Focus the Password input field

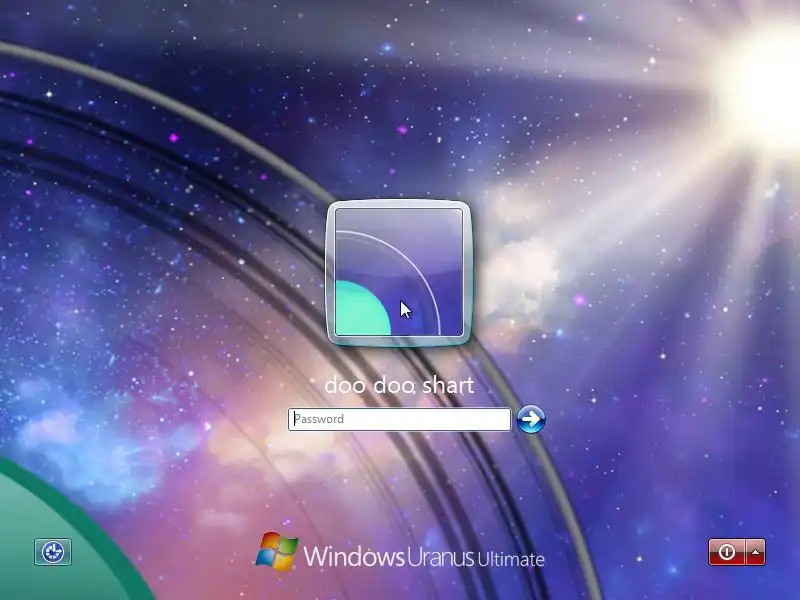click(x=399, y=419)
